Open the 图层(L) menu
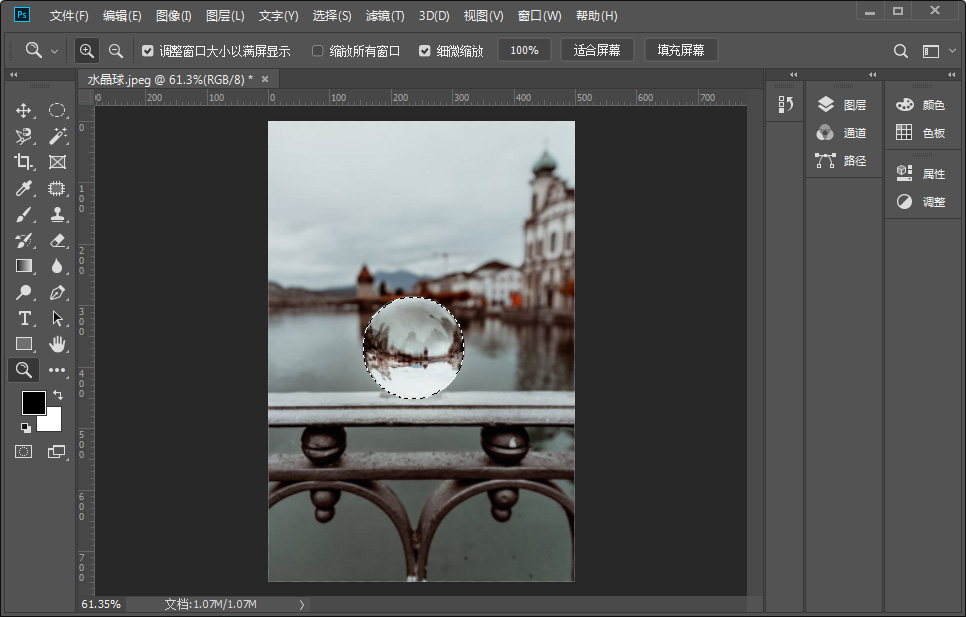 (225, 15)
